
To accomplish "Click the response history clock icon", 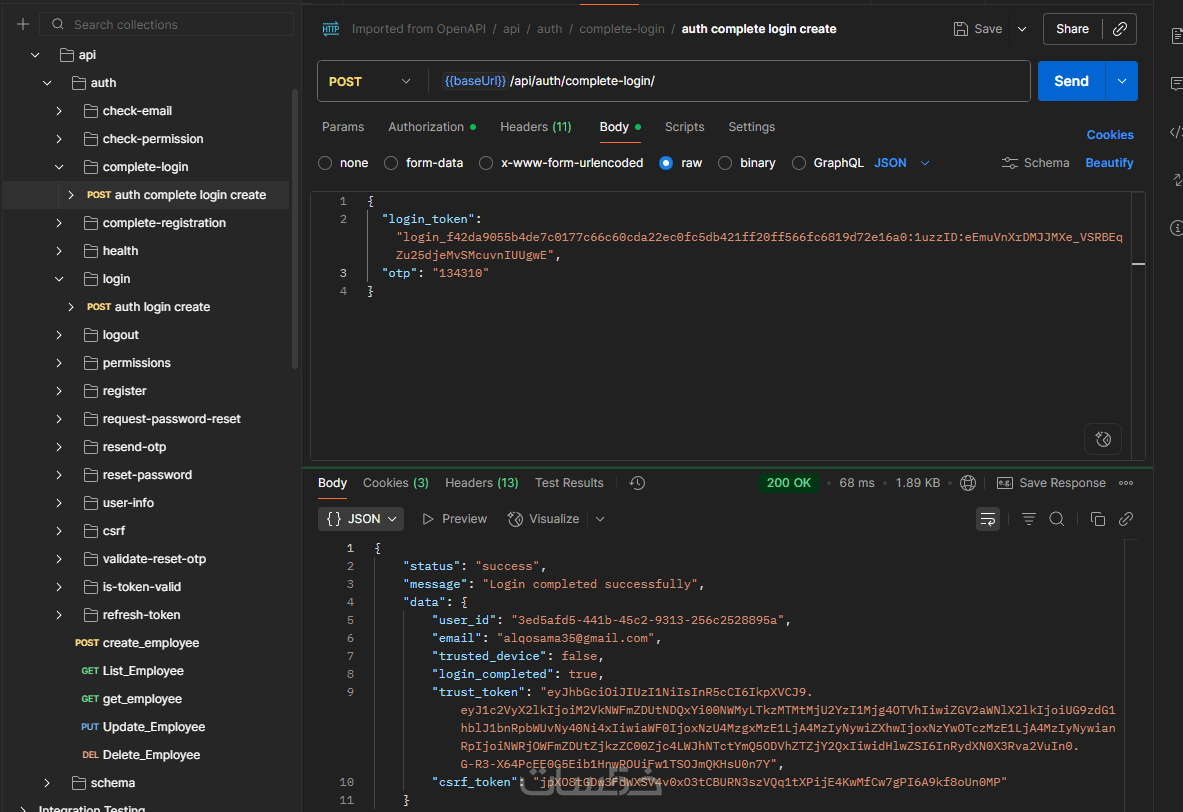I will click(x=637, y=483).
